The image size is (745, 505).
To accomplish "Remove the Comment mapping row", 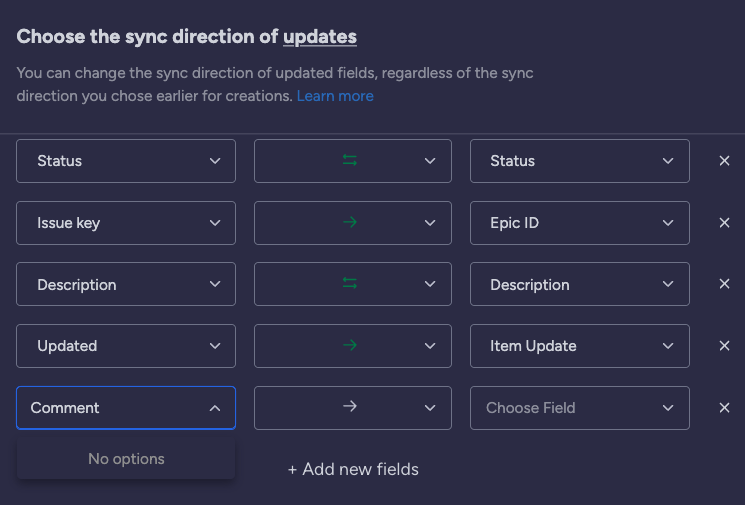I will point(724,408).
